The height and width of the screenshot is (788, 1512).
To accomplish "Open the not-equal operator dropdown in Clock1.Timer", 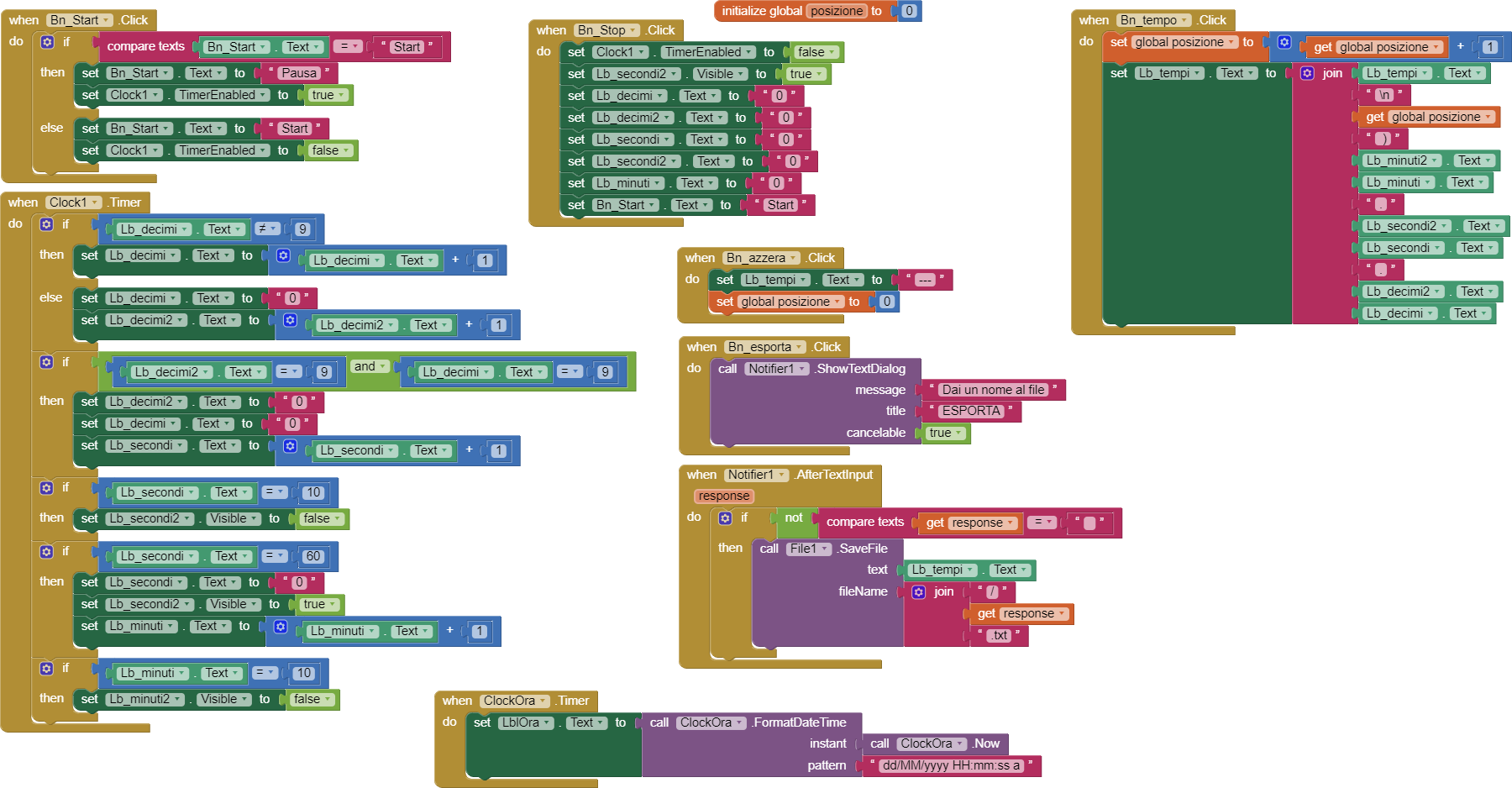I will pos(268,229).
